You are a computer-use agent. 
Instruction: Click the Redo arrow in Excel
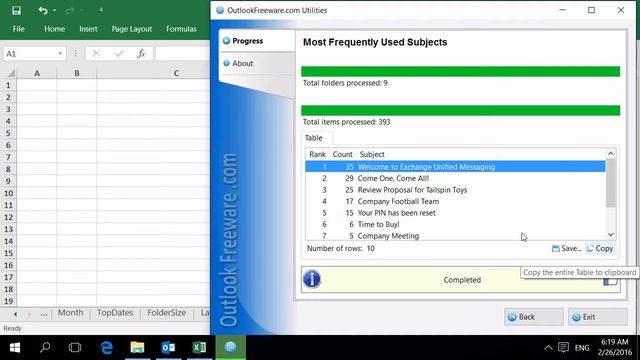pyautogui.click(x=69, y=10)
